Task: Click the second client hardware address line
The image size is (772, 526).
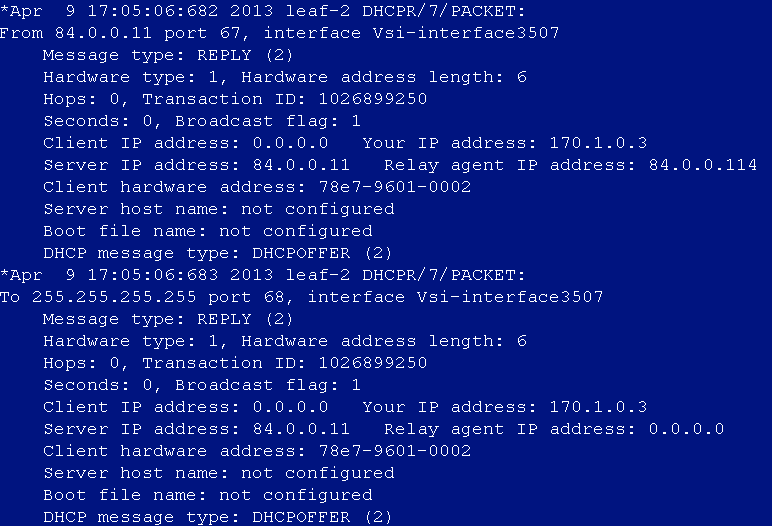Action: [257, 451]
